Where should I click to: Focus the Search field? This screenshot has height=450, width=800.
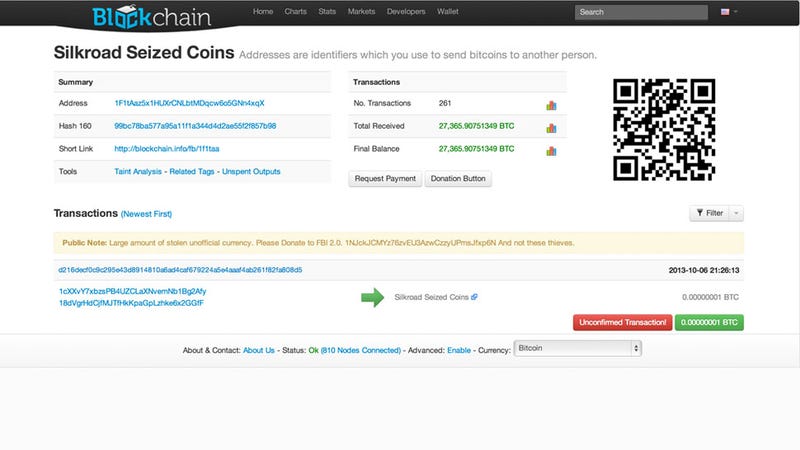641,12
